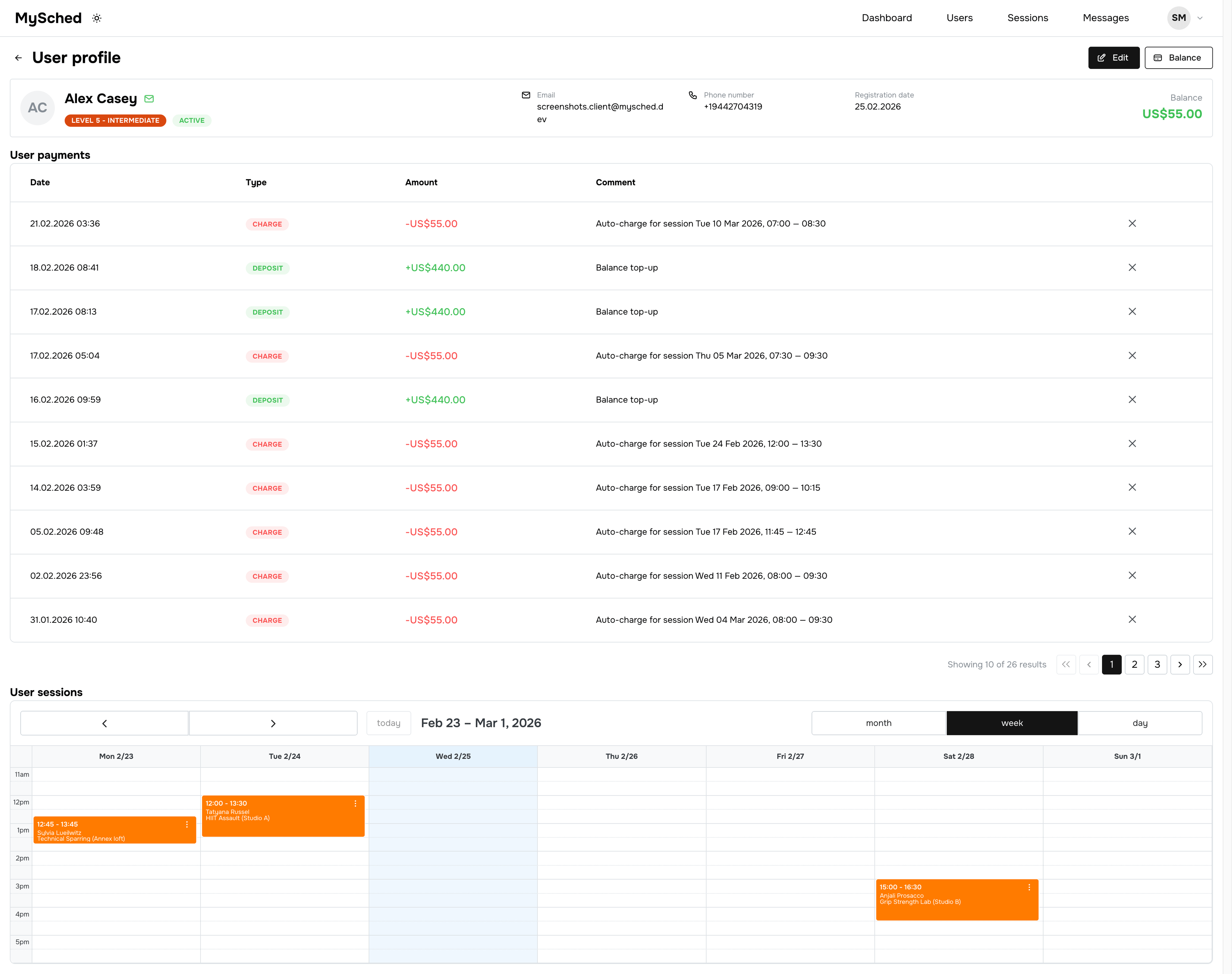1232x974 pixels.
Task: Delete the 21.02.2026 charge with its X icon
Action: pos(1132,224)
